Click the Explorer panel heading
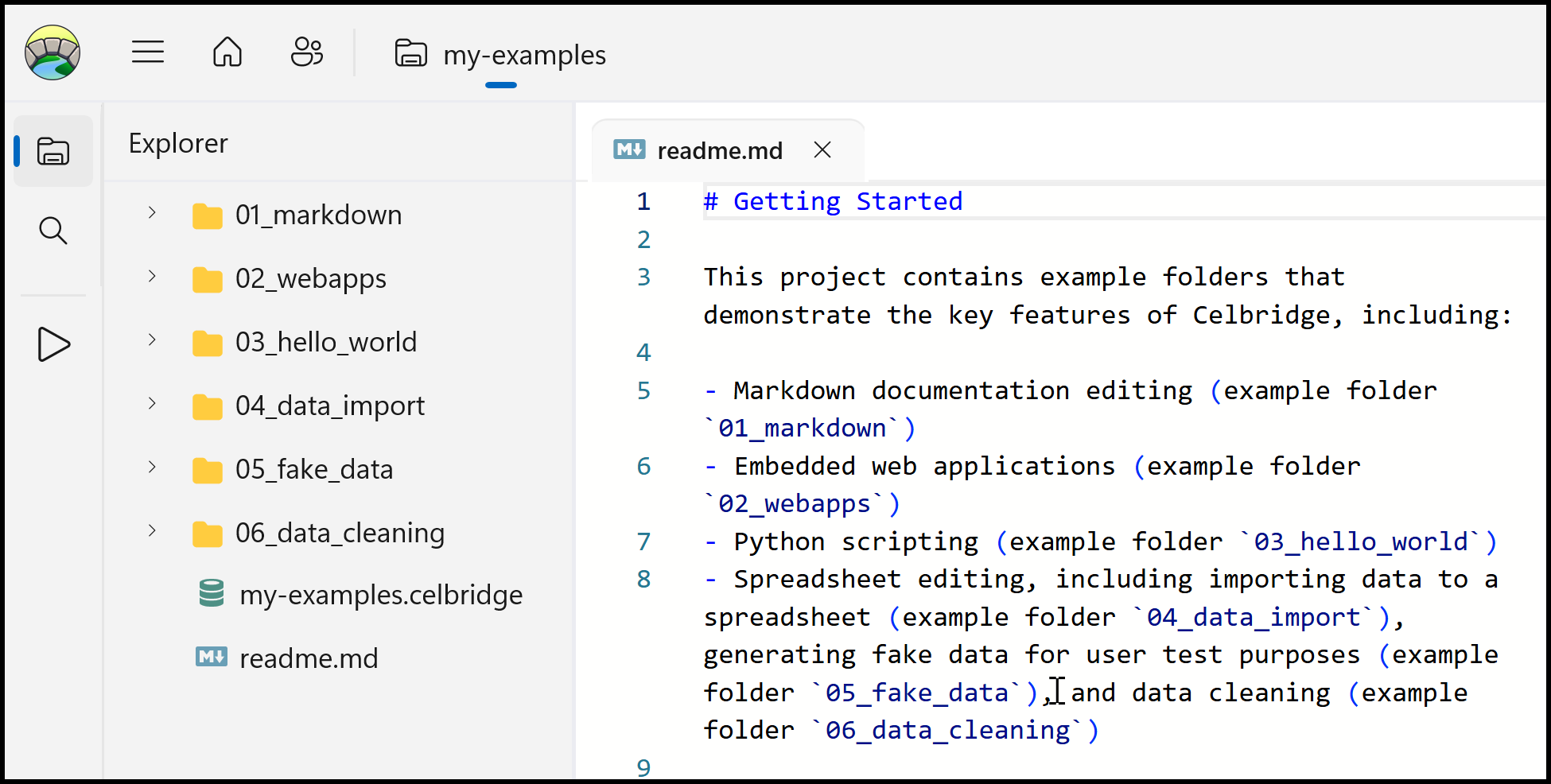The width and height of the screenshot is (1551, 784). pyautogui.click(x=178, y=144)
